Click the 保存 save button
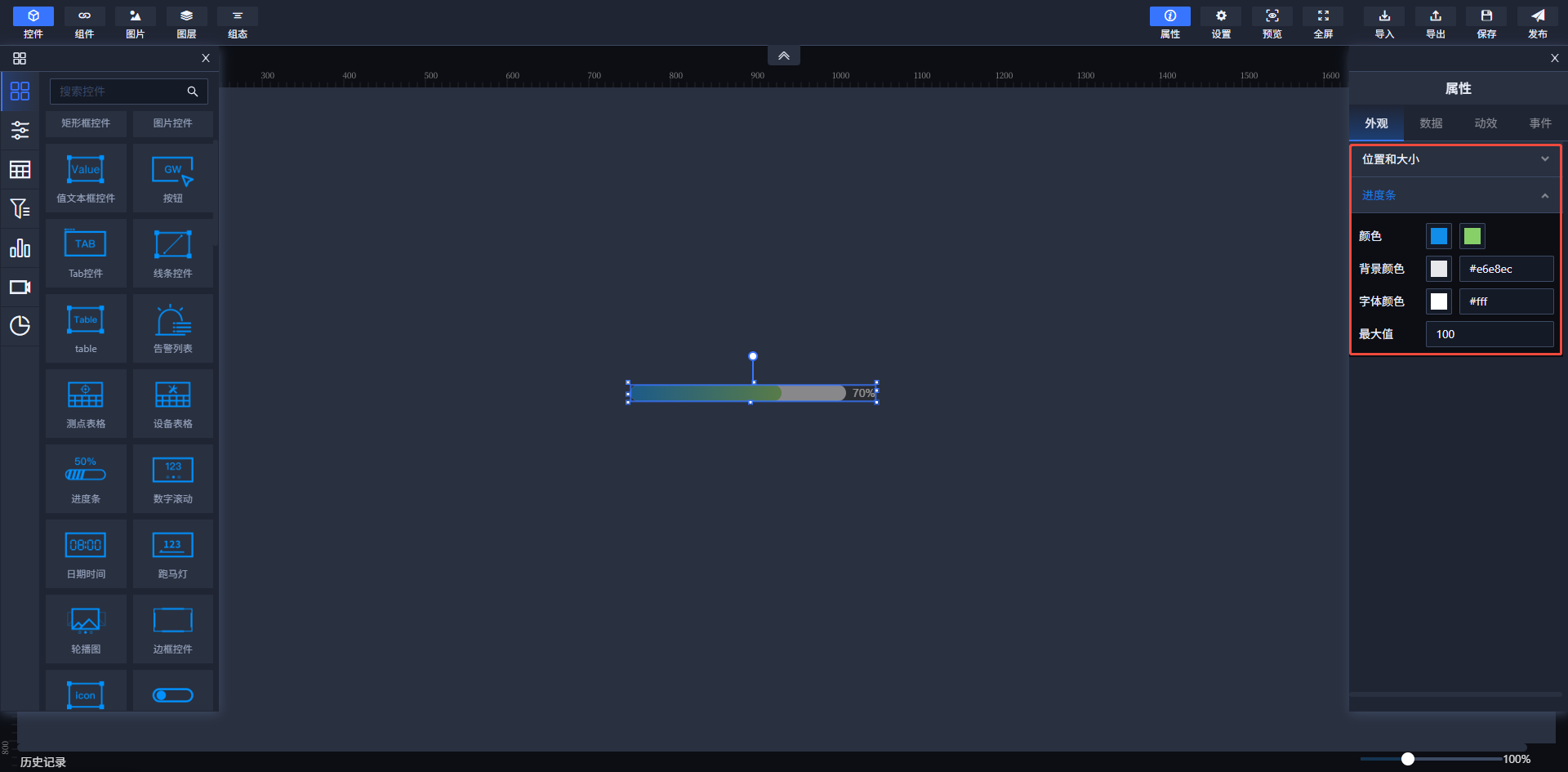Screen dimensions: 1568x772 (1486, 23)
